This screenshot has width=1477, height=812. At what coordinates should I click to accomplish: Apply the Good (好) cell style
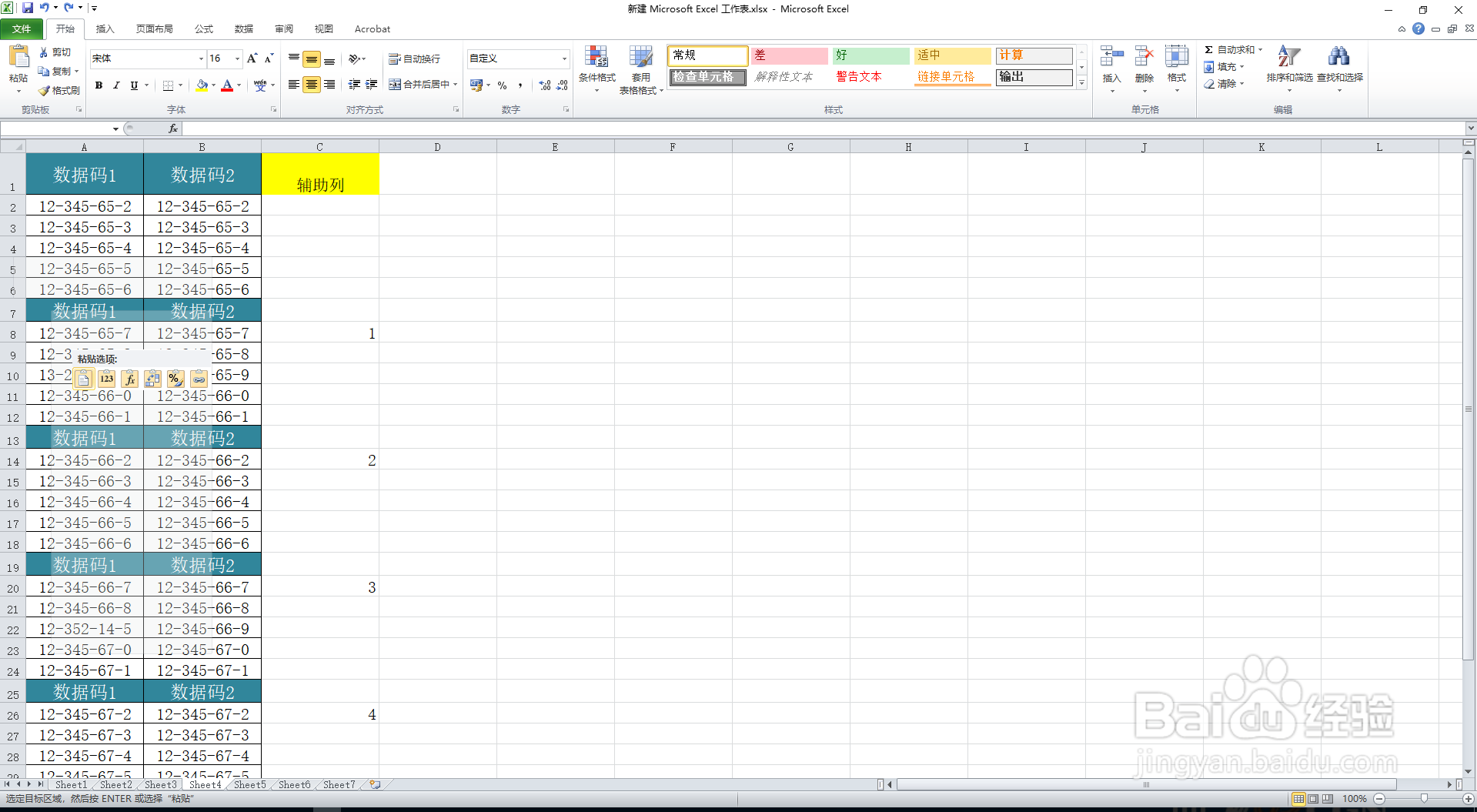pyautogui.click(x=870, y=55)
